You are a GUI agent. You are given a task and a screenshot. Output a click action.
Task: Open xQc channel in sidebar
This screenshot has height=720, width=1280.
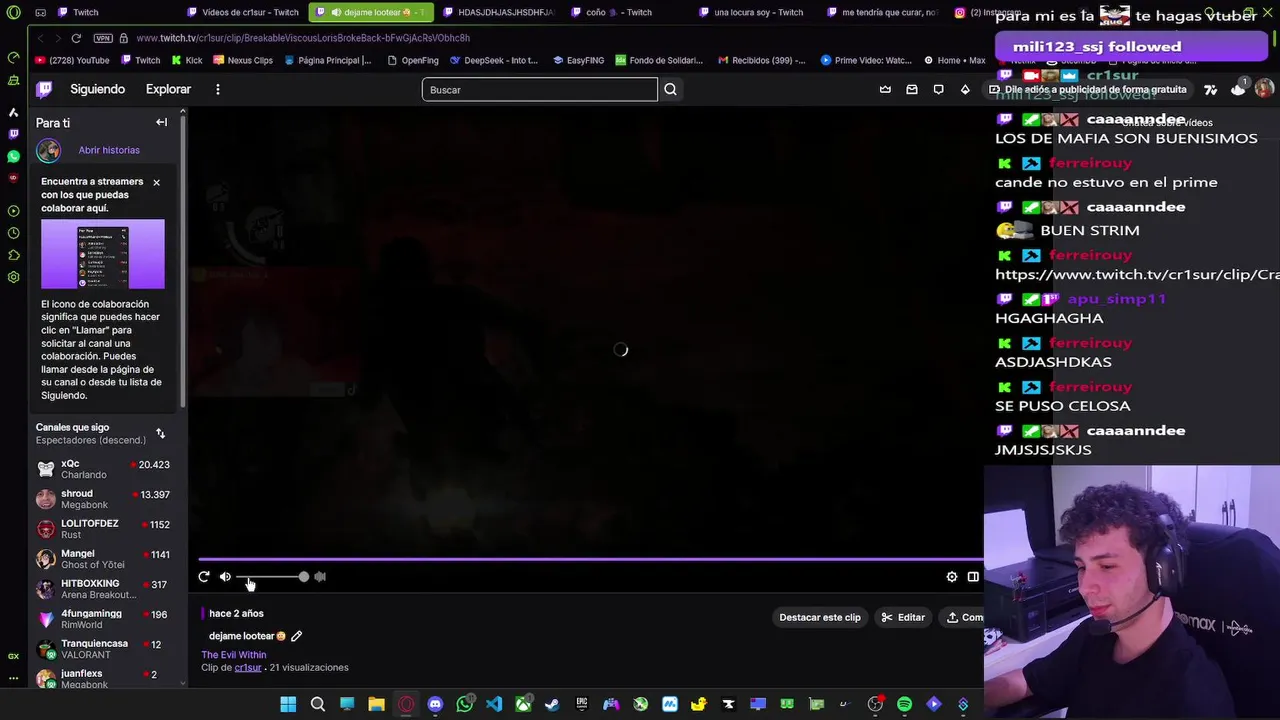click(103, 469)
